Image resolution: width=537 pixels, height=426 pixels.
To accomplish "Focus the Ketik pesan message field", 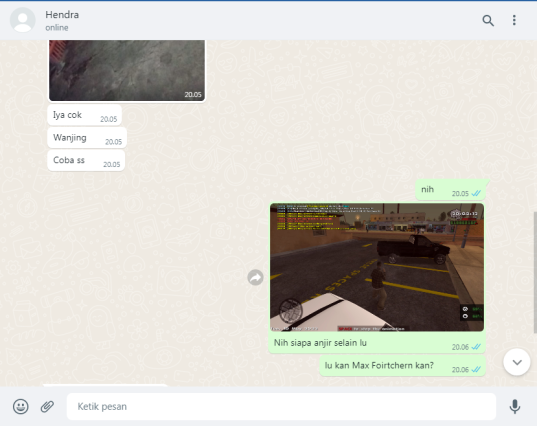I will coord(281,406).
